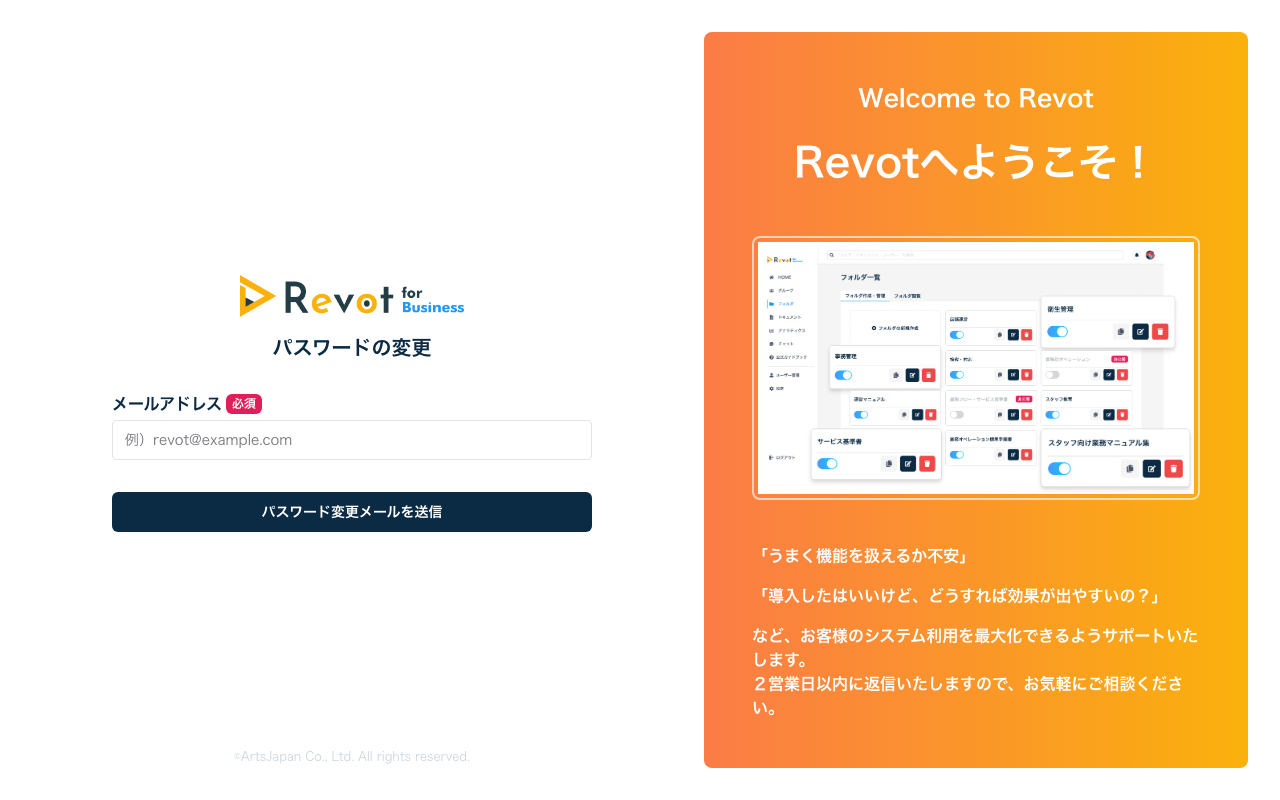This screenshot has width=1280, height=800.
Task: Click the ログアウト icon in the sidebar
Action: click(770, 457)
